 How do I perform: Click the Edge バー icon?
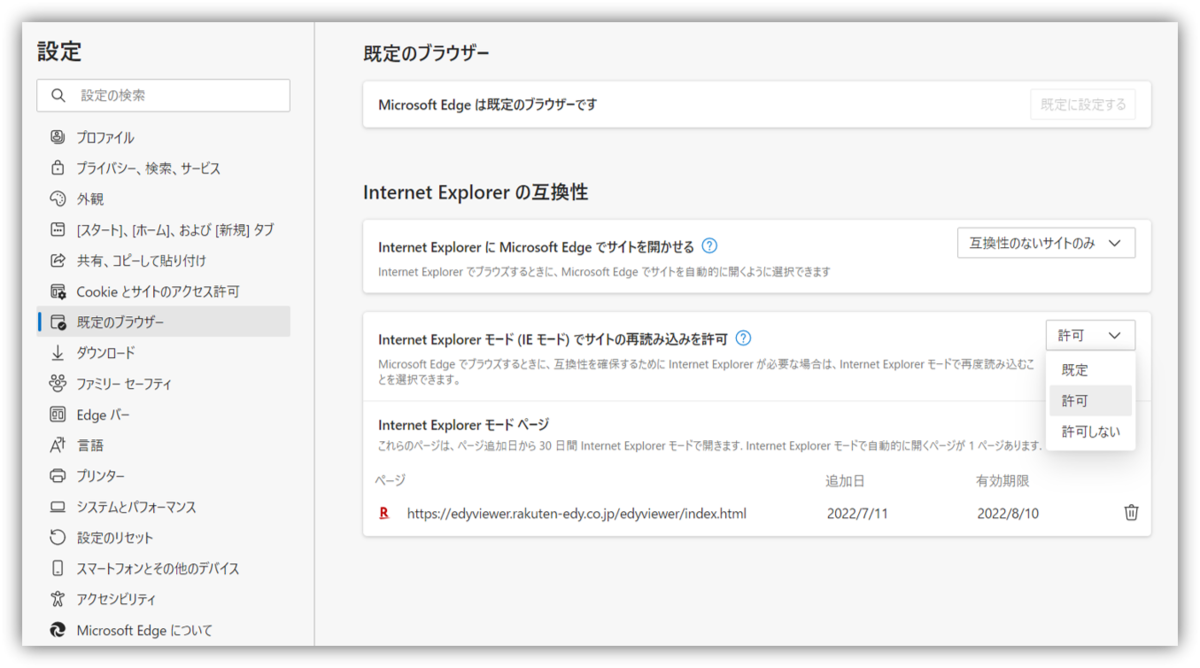(x=58, y=414)
